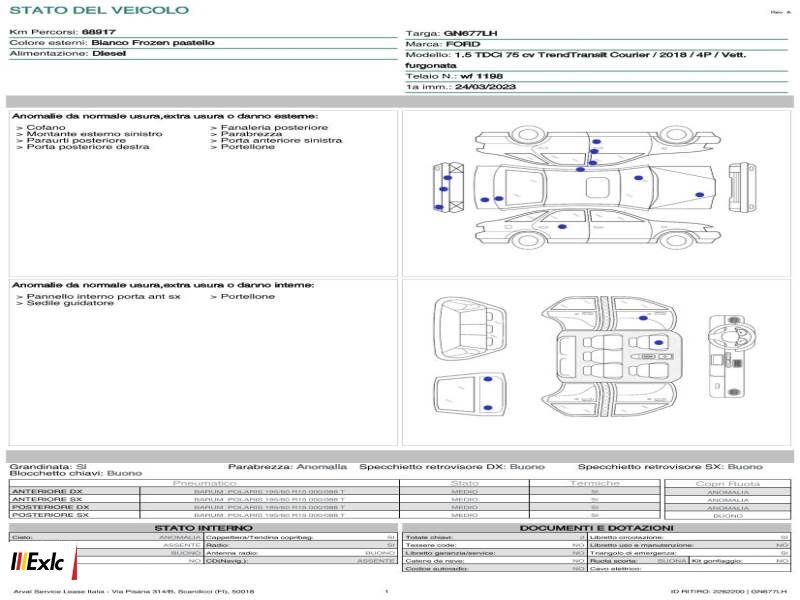Click the Copri Ruota column header
Viewport: 800px width, 600px height.
(728, 484)
